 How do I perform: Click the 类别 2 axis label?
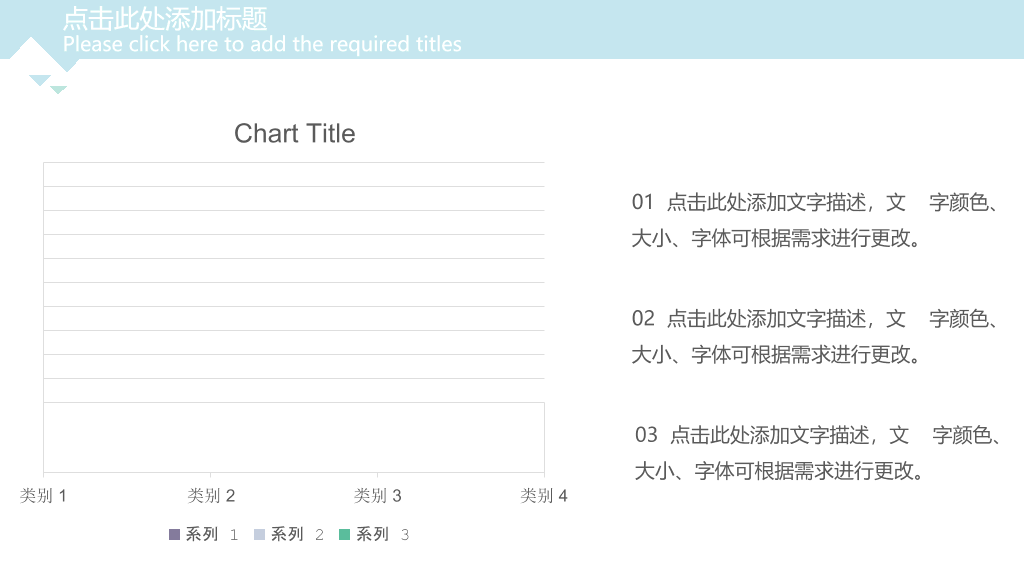coord(210,496)
